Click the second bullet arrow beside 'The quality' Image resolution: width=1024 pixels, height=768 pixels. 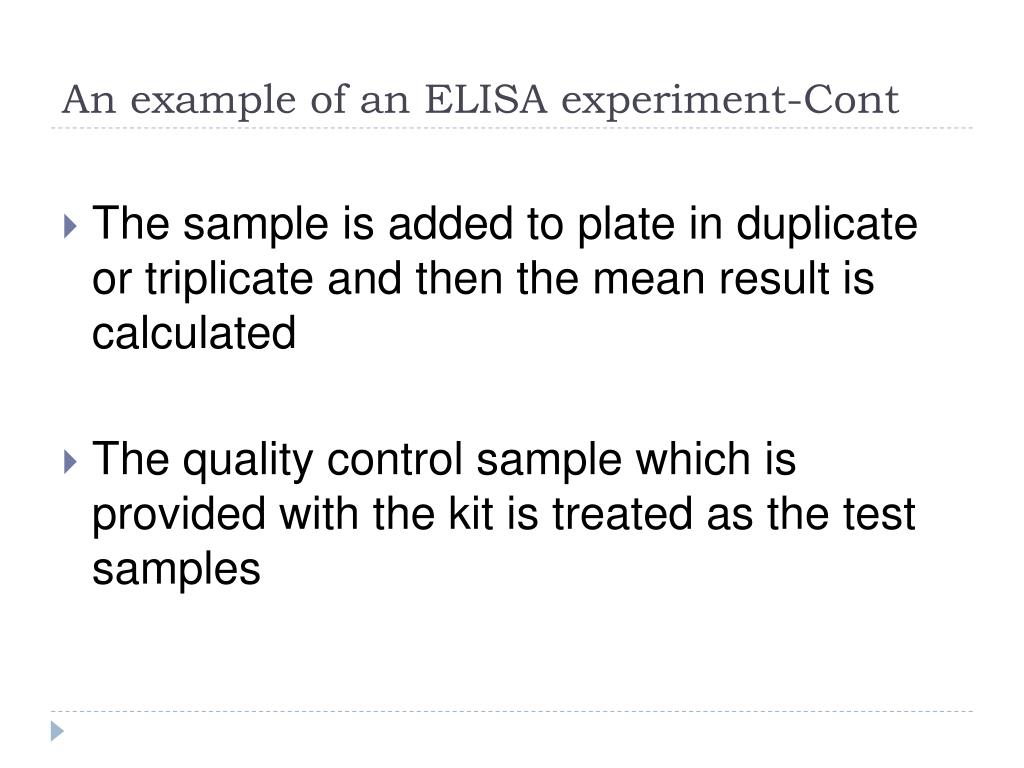tap(71, 462)
